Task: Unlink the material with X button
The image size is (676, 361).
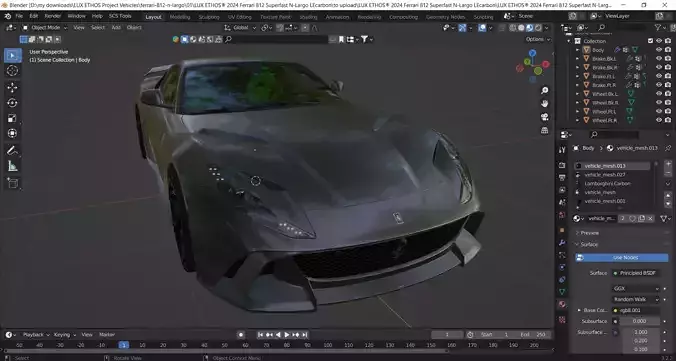Action: [x=651, y=219]
